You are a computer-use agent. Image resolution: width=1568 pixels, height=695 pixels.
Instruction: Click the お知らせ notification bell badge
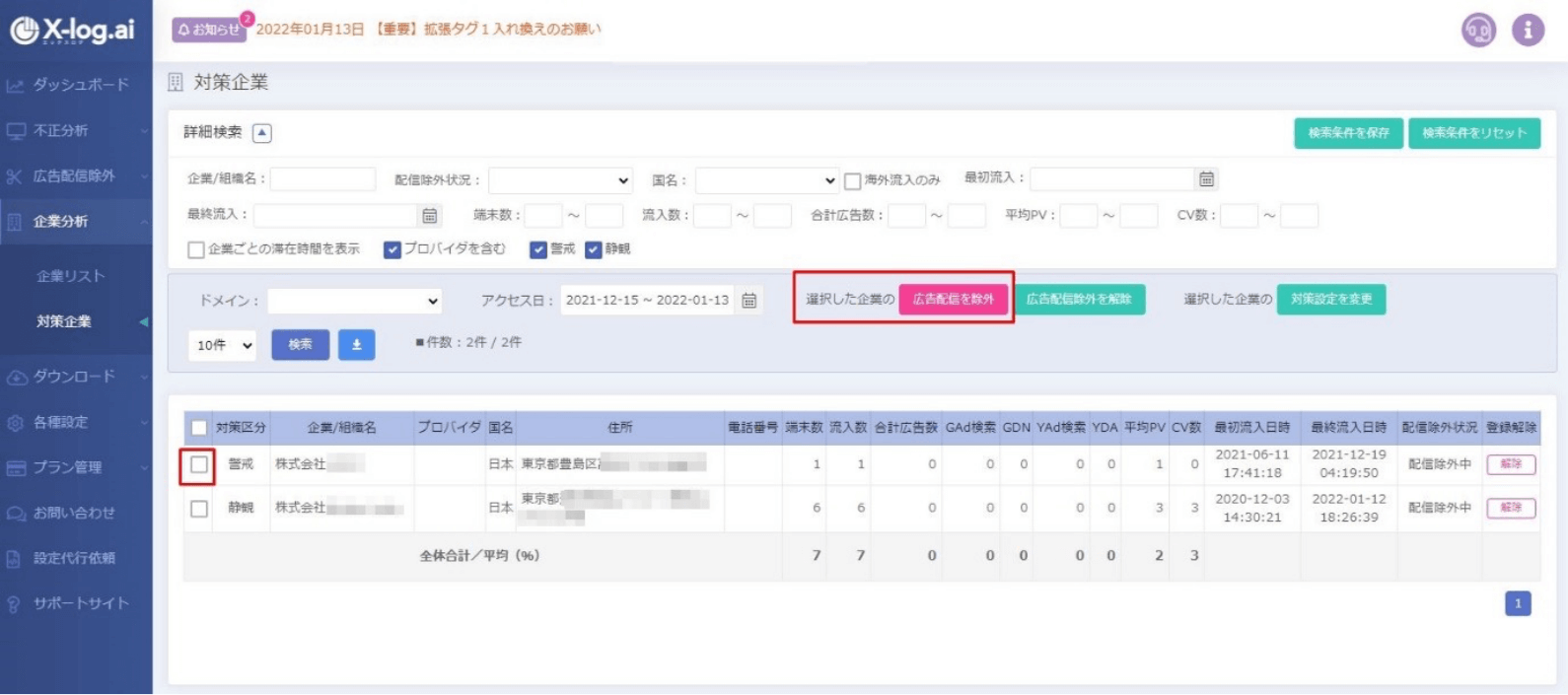tap(209, 30)
